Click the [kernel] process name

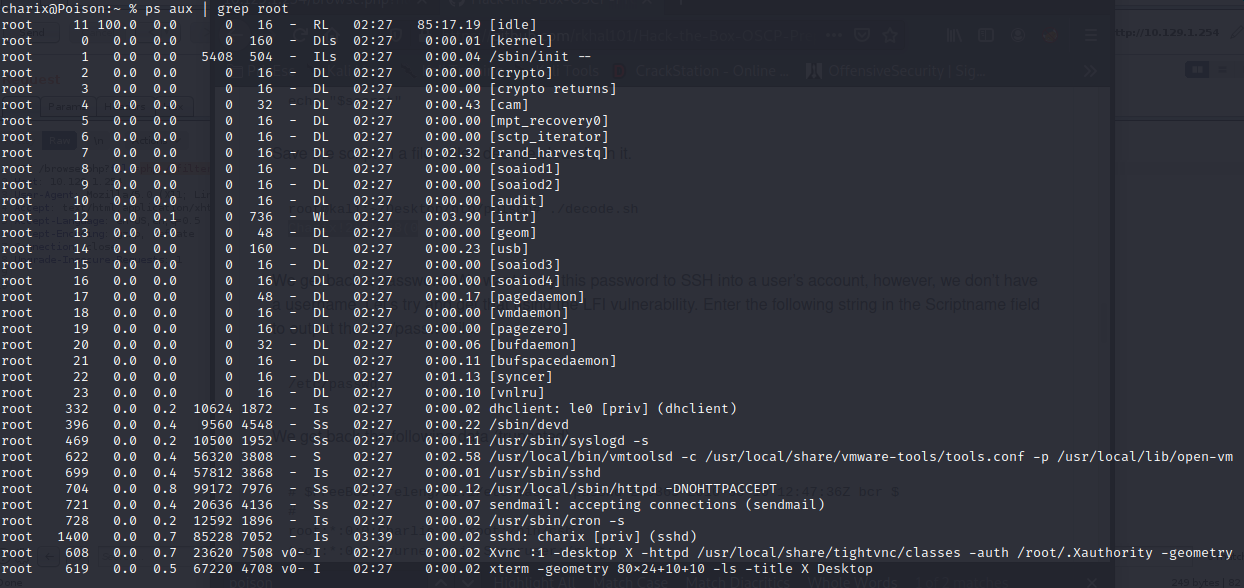521,41
